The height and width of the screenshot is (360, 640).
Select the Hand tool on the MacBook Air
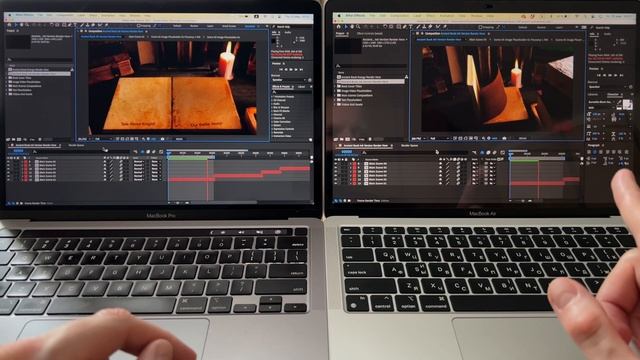click(352, 27)
